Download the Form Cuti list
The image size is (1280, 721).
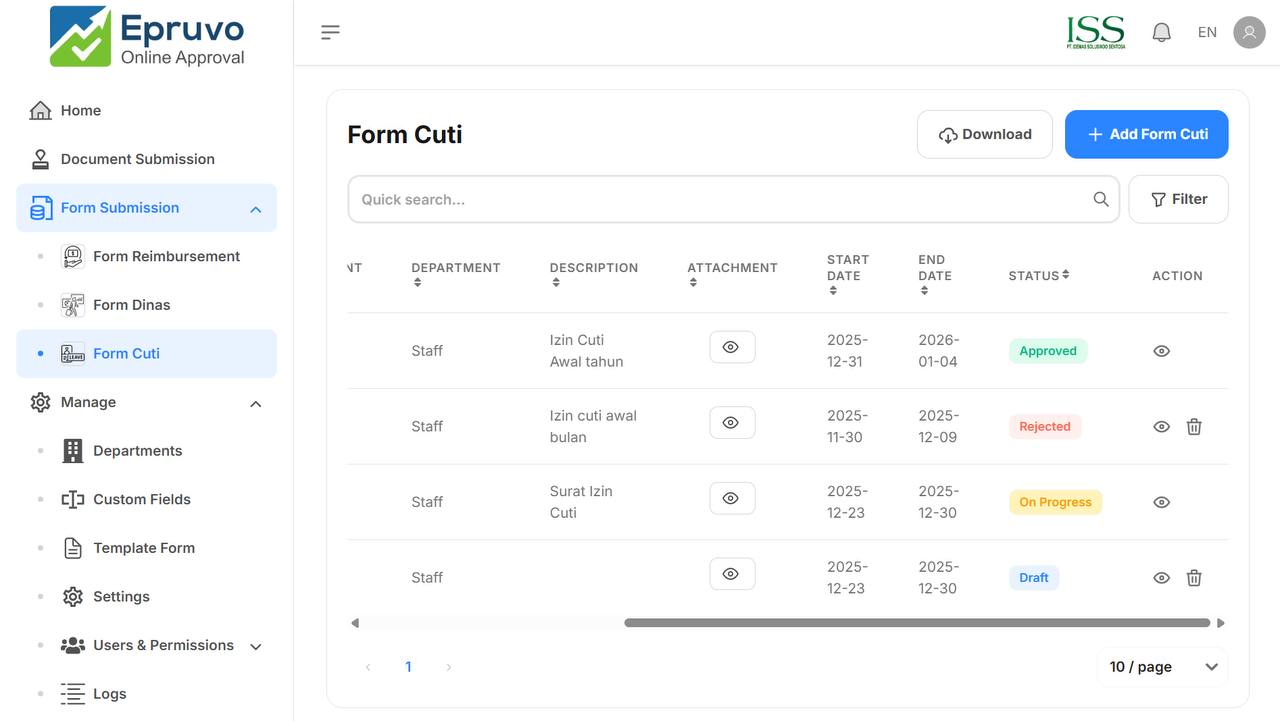click(984, 134)
